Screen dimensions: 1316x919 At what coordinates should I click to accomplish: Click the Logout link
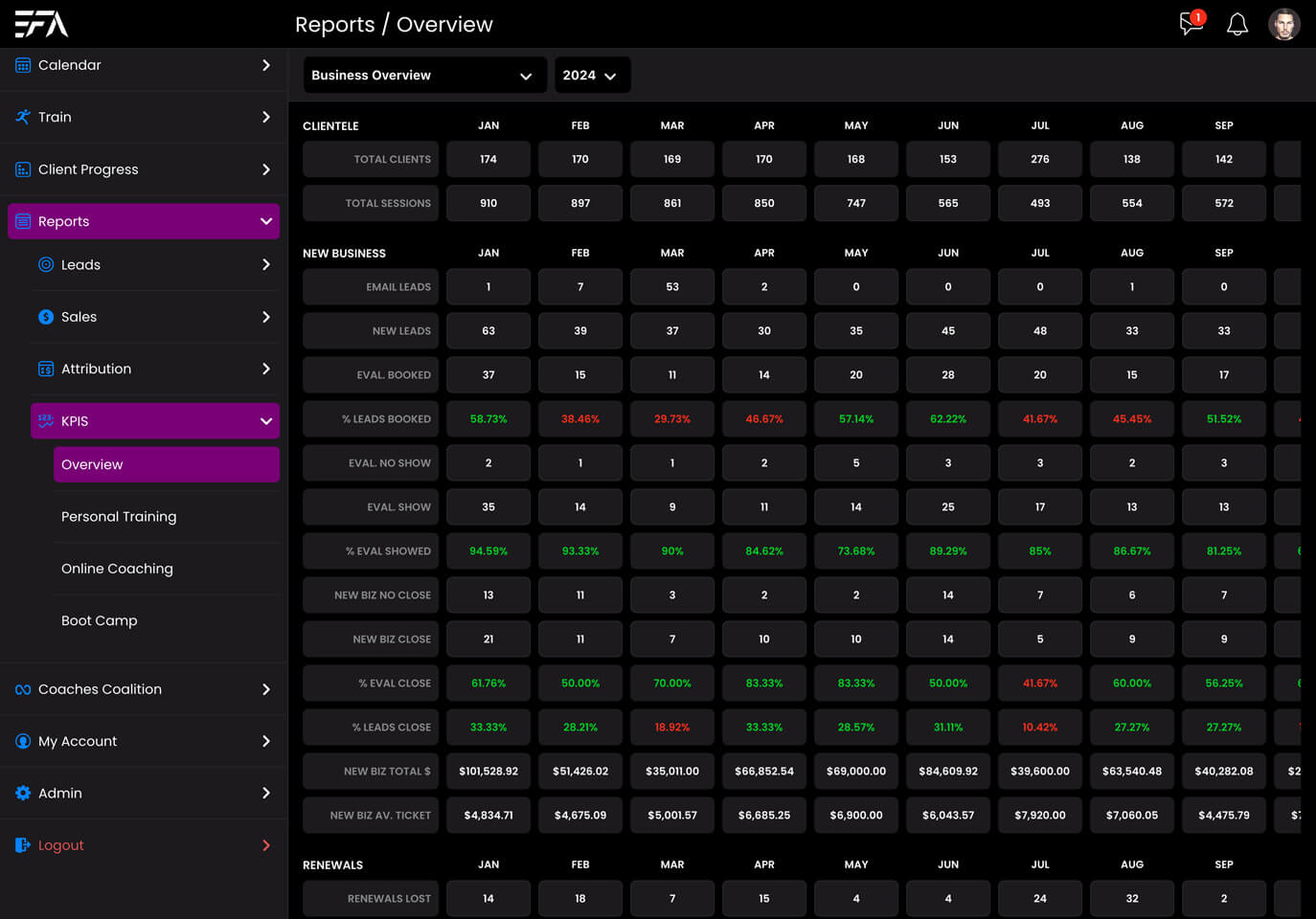tap(61, 845)
